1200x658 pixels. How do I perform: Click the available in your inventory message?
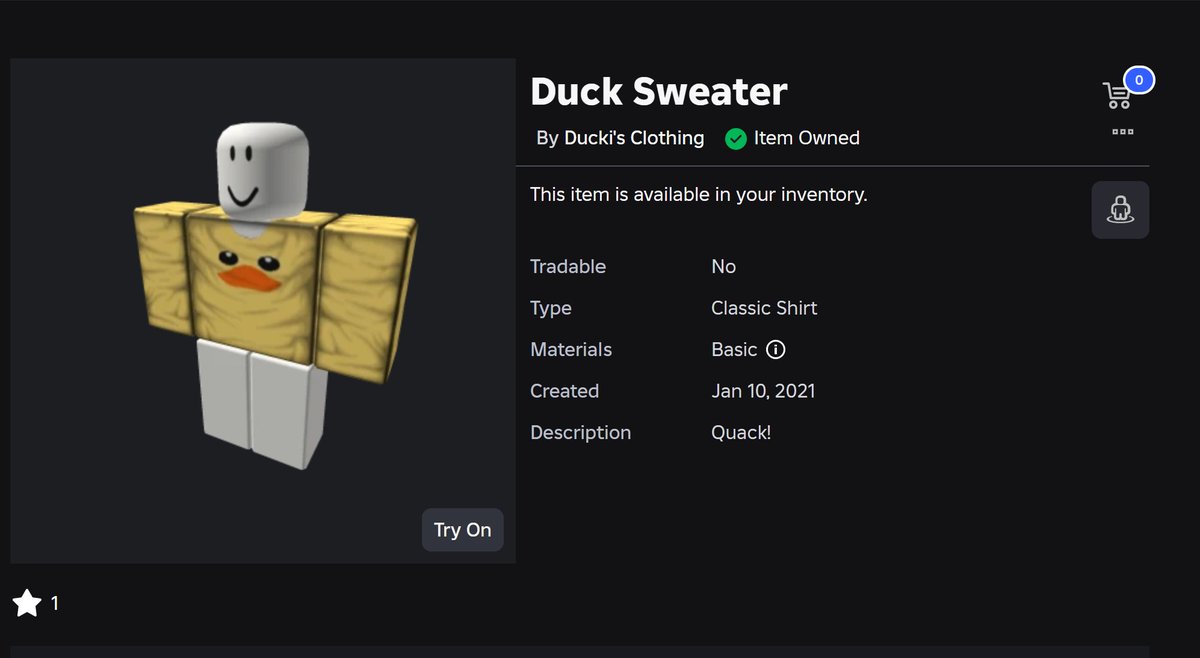point(699,195)
